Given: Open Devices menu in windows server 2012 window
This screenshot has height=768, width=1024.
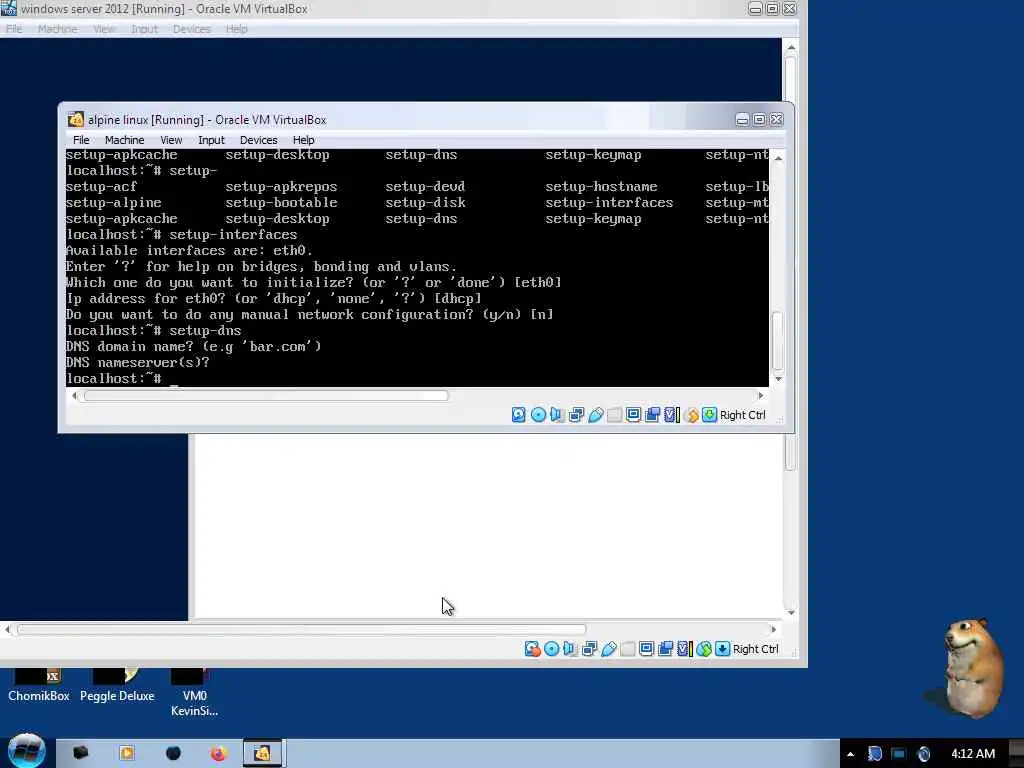Looking at the screenshot, I should (191, 29).
